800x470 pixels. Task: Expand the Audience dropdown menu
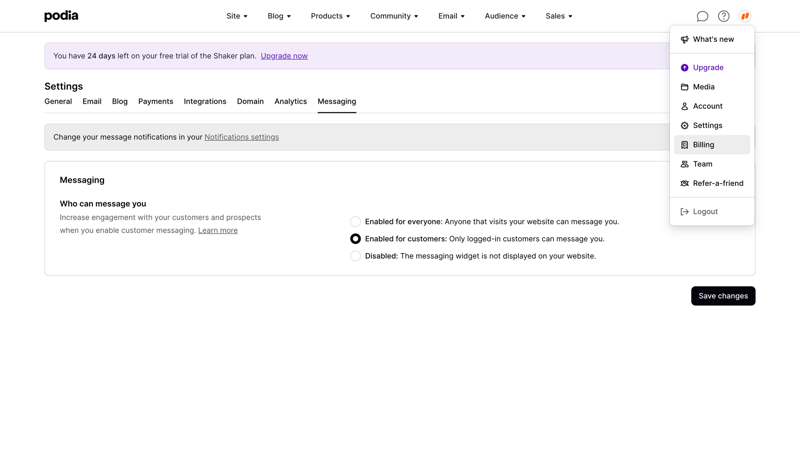tap(505, 16)
